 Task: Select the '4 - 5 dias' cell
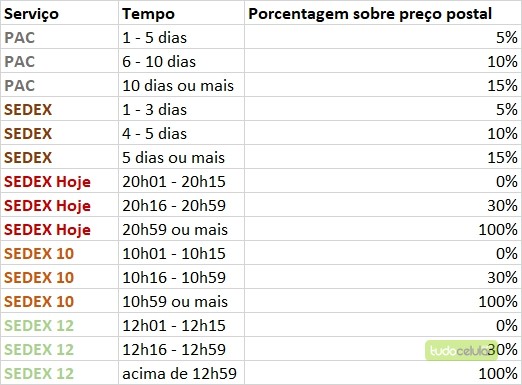tap(181, 133)
